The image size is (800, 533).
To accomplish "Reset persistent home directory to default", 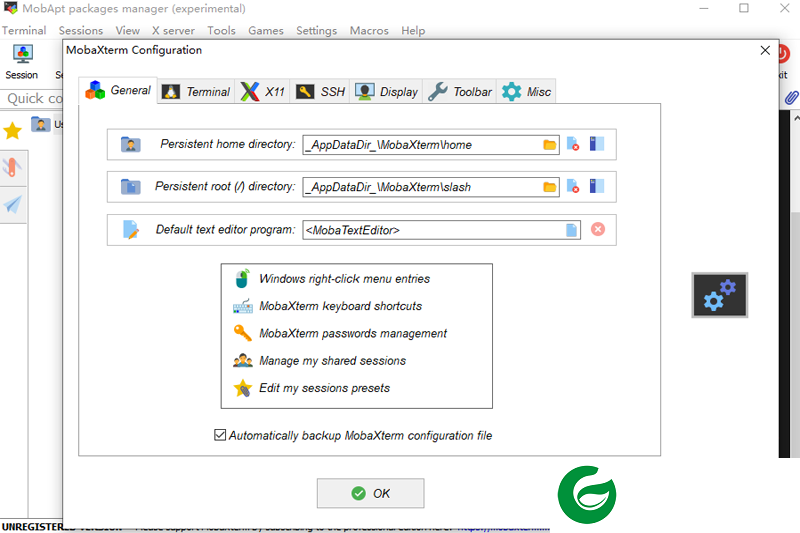I will [x=573, y=144].
